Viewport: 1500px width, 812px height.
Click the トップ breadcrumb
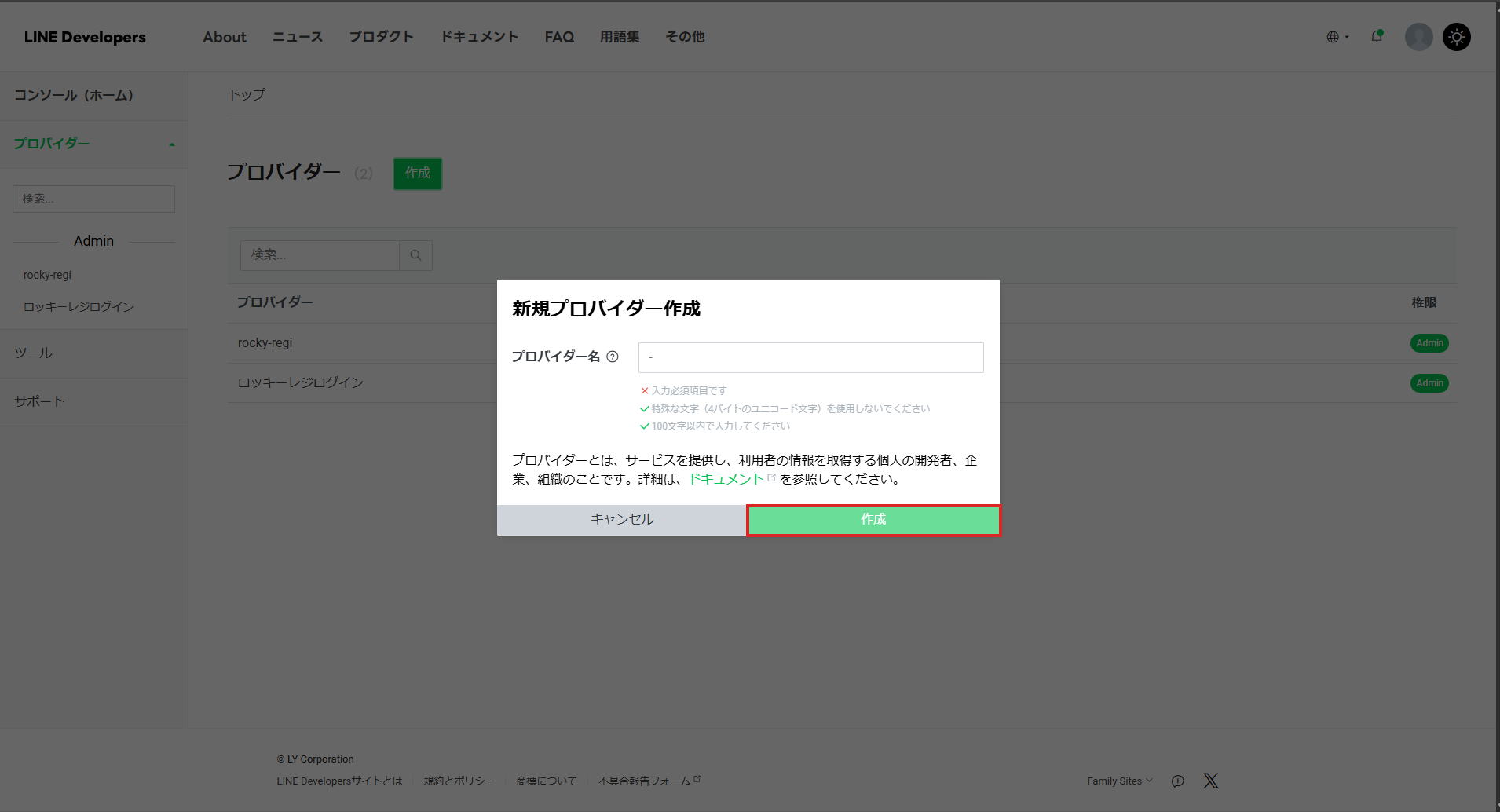[x=247, y=95]
